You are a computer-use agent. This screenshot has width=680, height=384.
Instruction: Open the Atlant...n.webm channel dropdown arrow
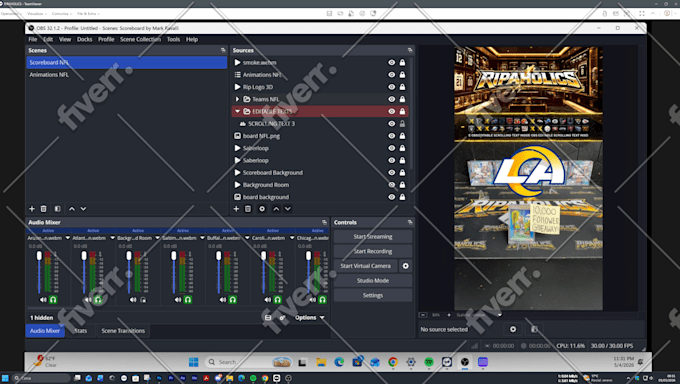point(112,238)
